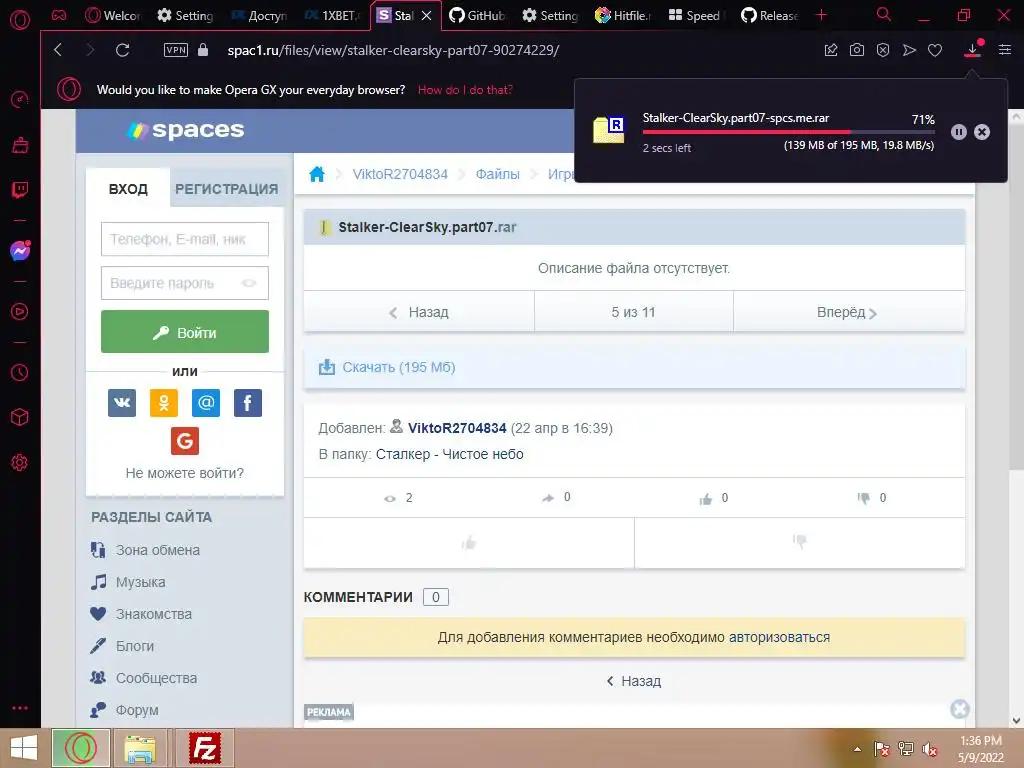Close the active Stalker tab
The width and height of the screenshot is (1024, 768).
pyautogui.click(x=426, y=15)
